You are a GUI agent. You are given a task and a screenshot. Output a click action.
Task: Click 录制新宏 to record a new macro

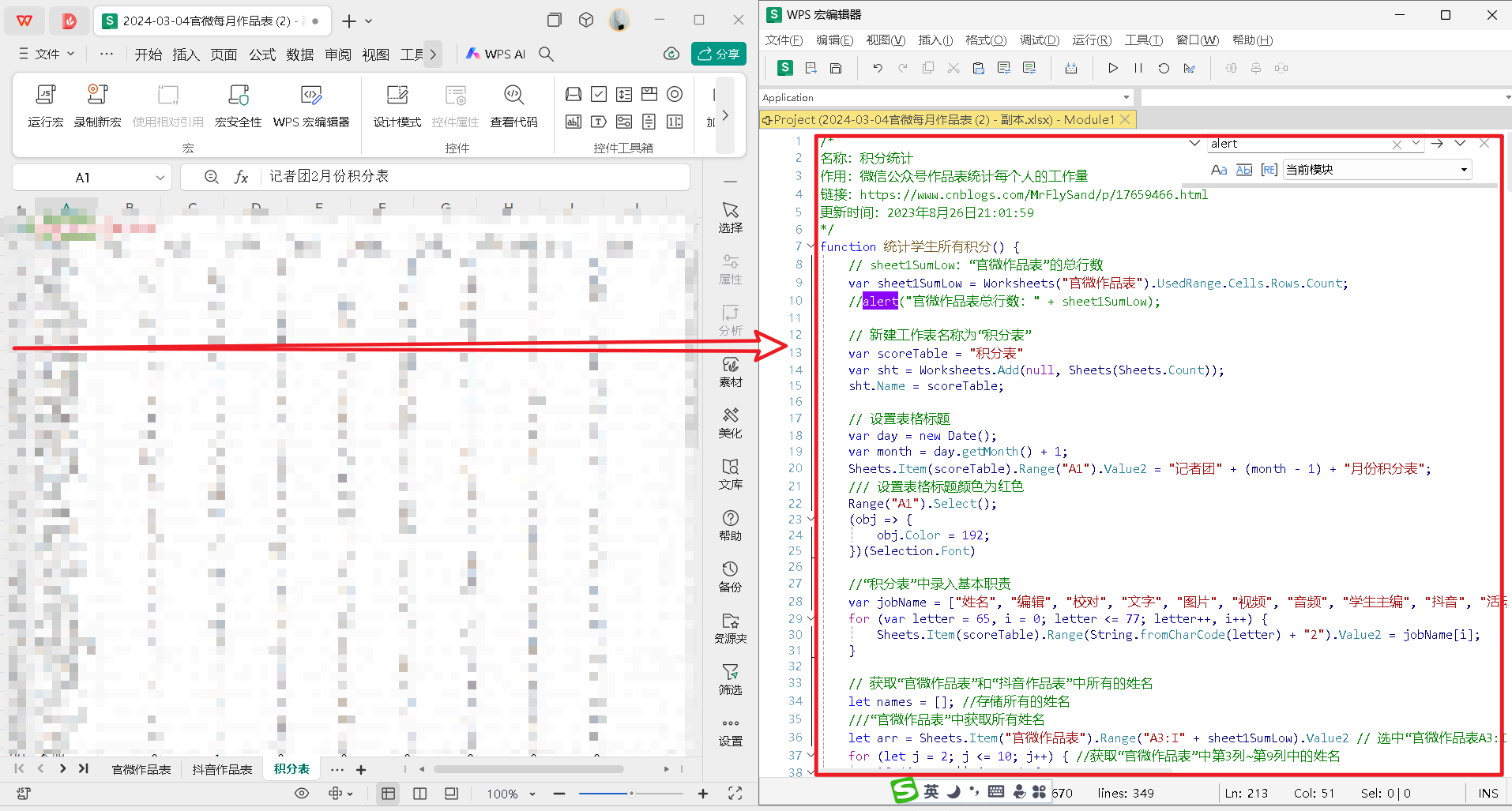tap(98, 105)
